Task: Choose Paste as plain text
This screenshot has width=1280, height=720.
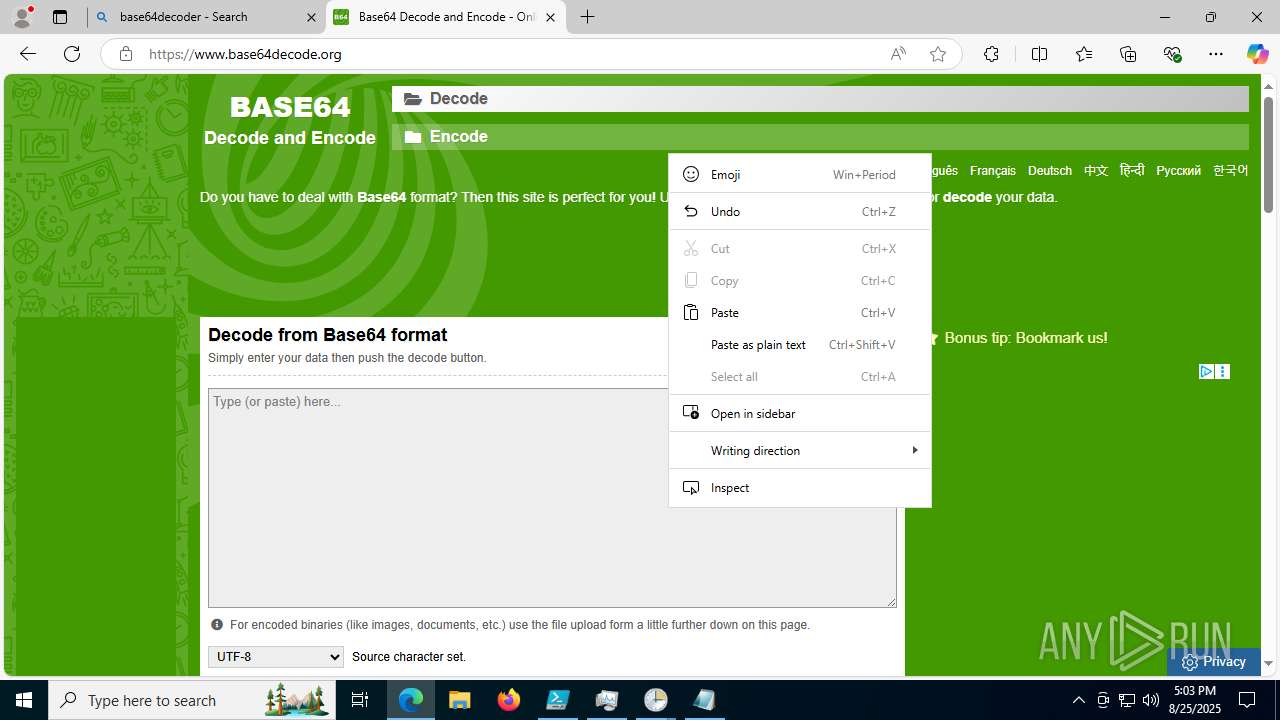Action: click(x=800, y=344)
